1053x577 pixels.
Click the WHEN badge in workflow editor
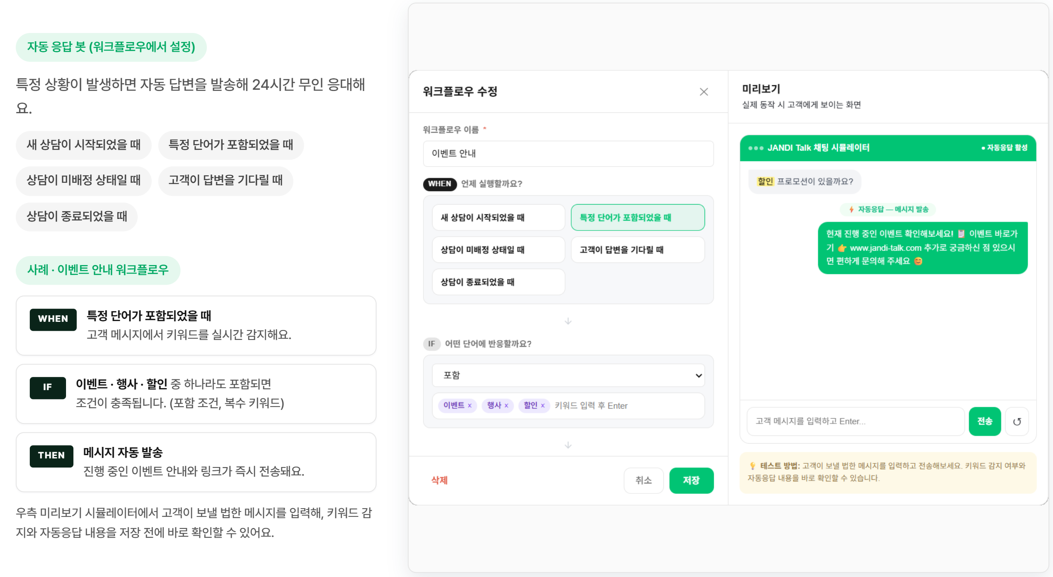click(440, 184)
